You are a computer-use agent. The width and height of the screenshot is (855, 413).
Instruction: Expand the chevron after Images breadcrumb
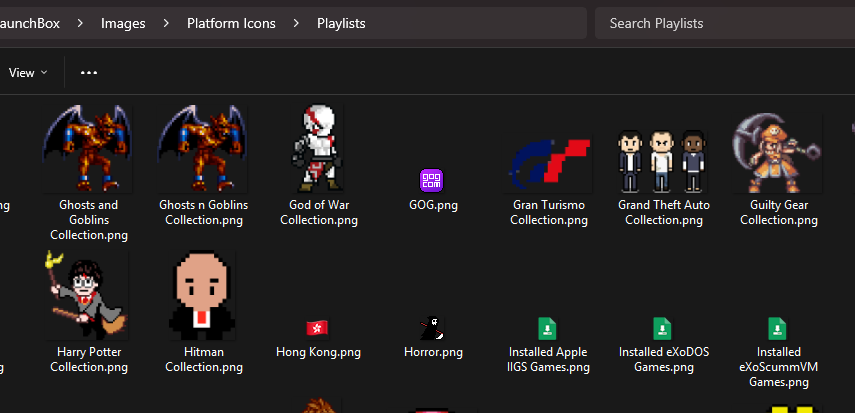[166, 23]
